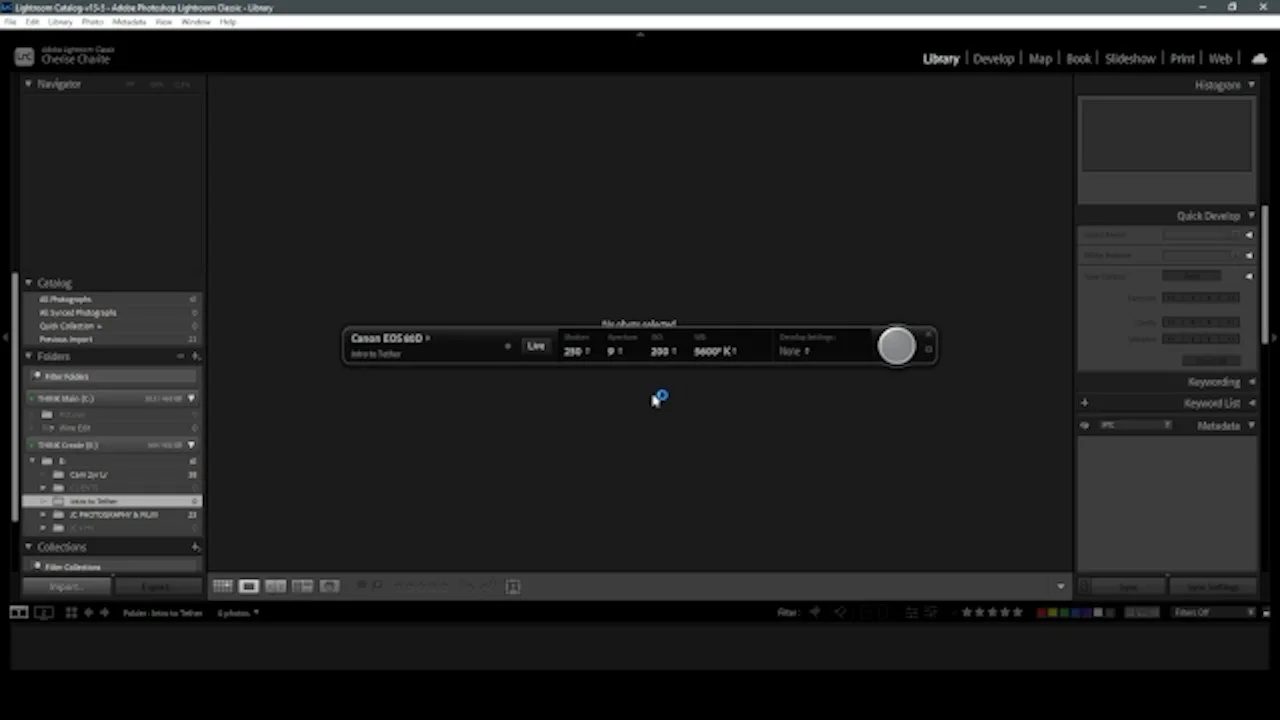Open Library module
The width and height of the screenshot is (1280, 720).
tap(941, 58)
